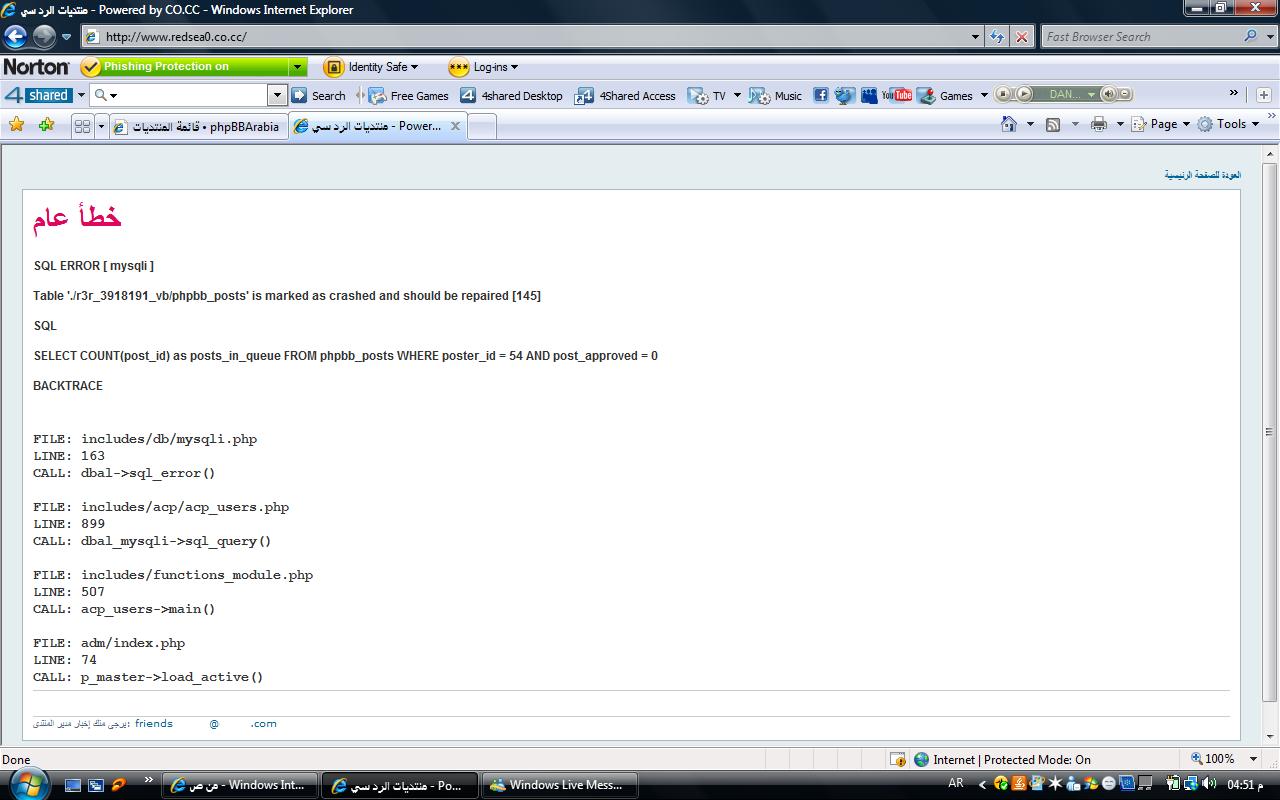Screen dimensions: 1280x800
Task: Mute the toolbar radio player
Action: click(1108, 94)
